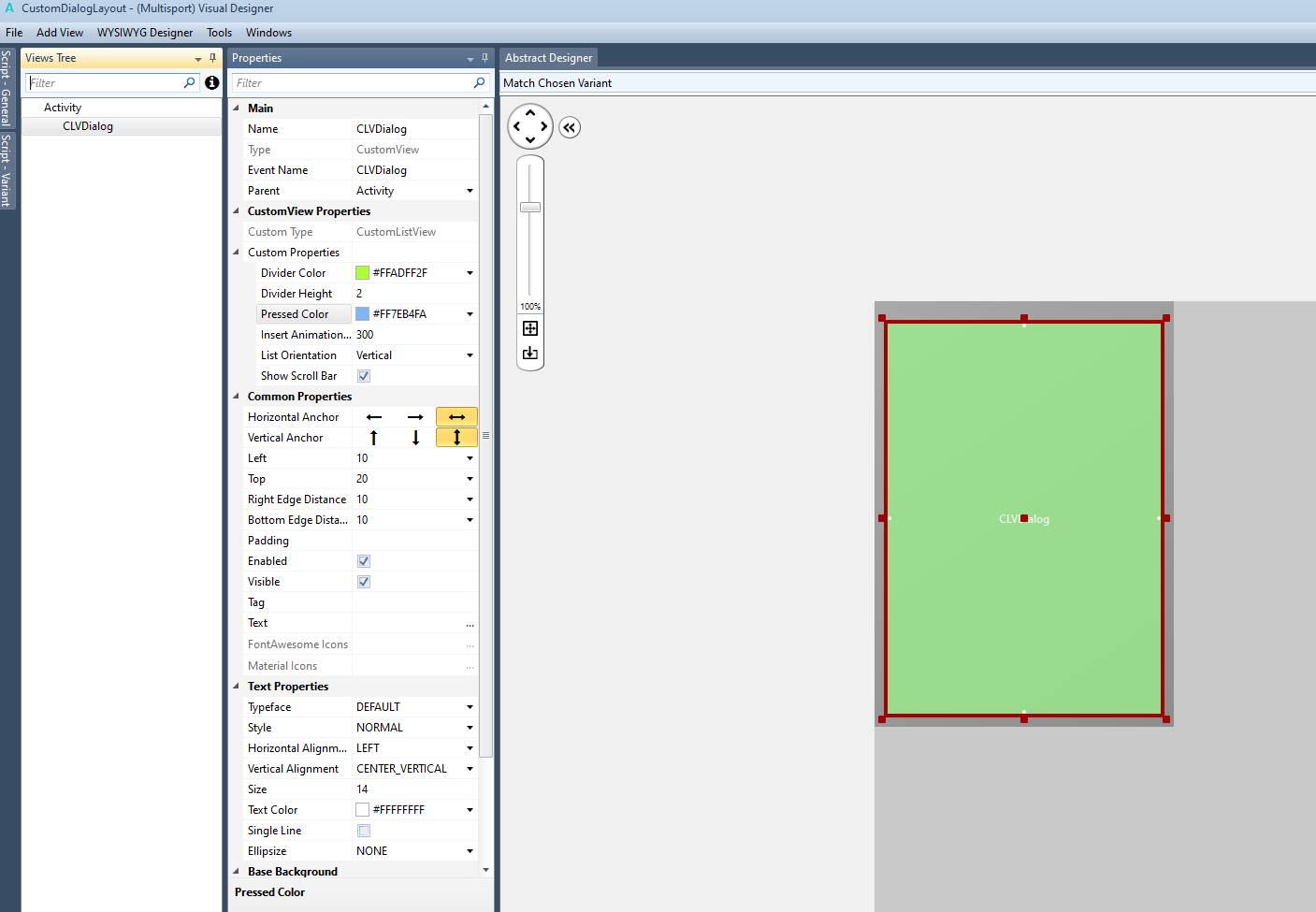Open Text property ellipsis editor

470,624
